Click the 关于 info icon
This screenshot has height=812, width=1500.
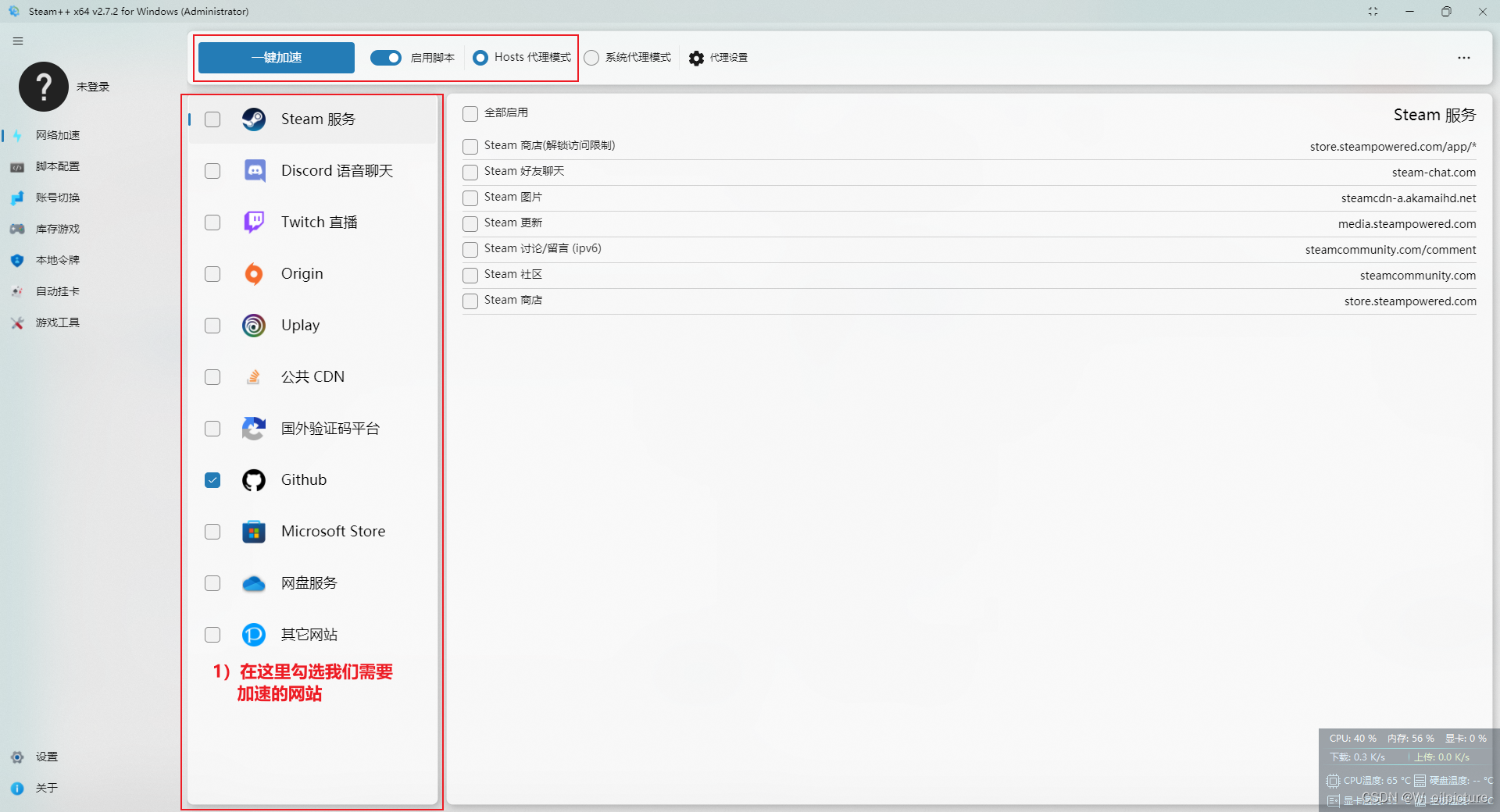tap(17, 788)
